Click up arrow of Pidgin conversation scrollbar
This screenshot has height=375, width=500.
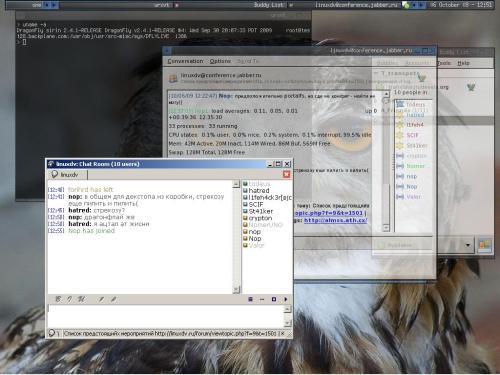[x=386, y=94]
